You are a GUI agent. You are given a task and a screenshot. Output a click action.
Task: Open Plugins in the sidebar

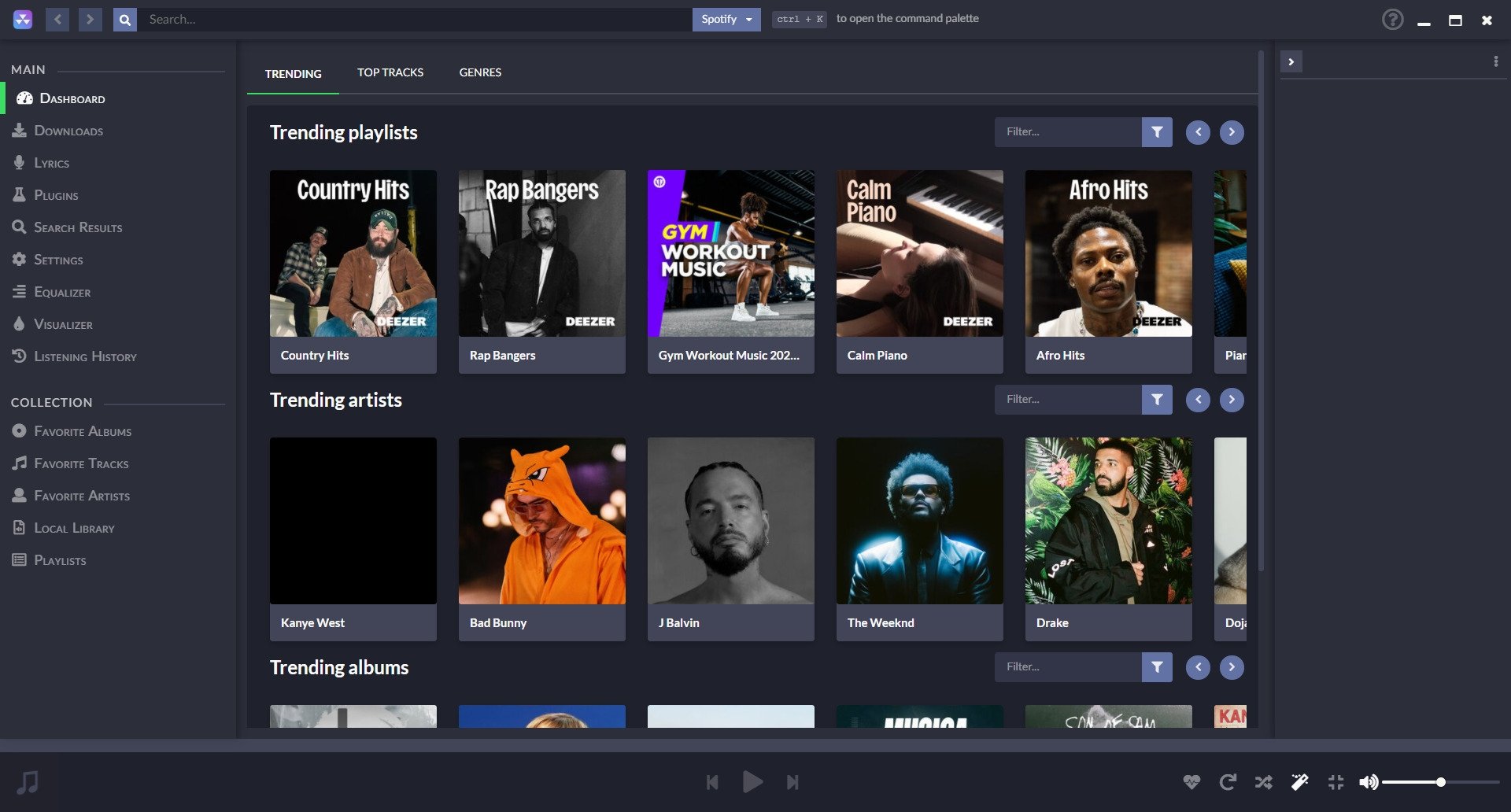tap(118, 195)
